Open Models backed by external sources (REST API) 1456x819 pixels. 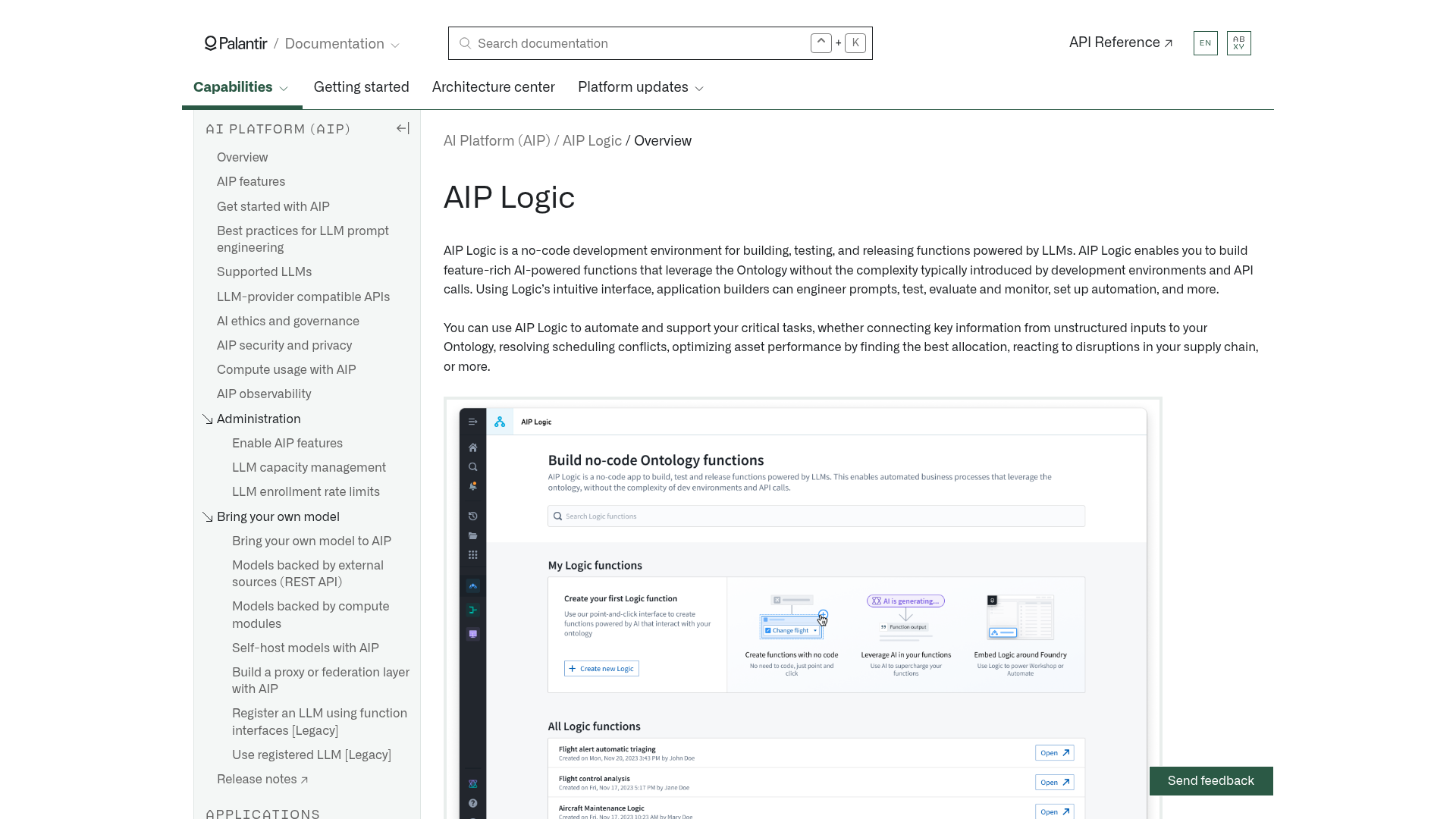point(308,573)
